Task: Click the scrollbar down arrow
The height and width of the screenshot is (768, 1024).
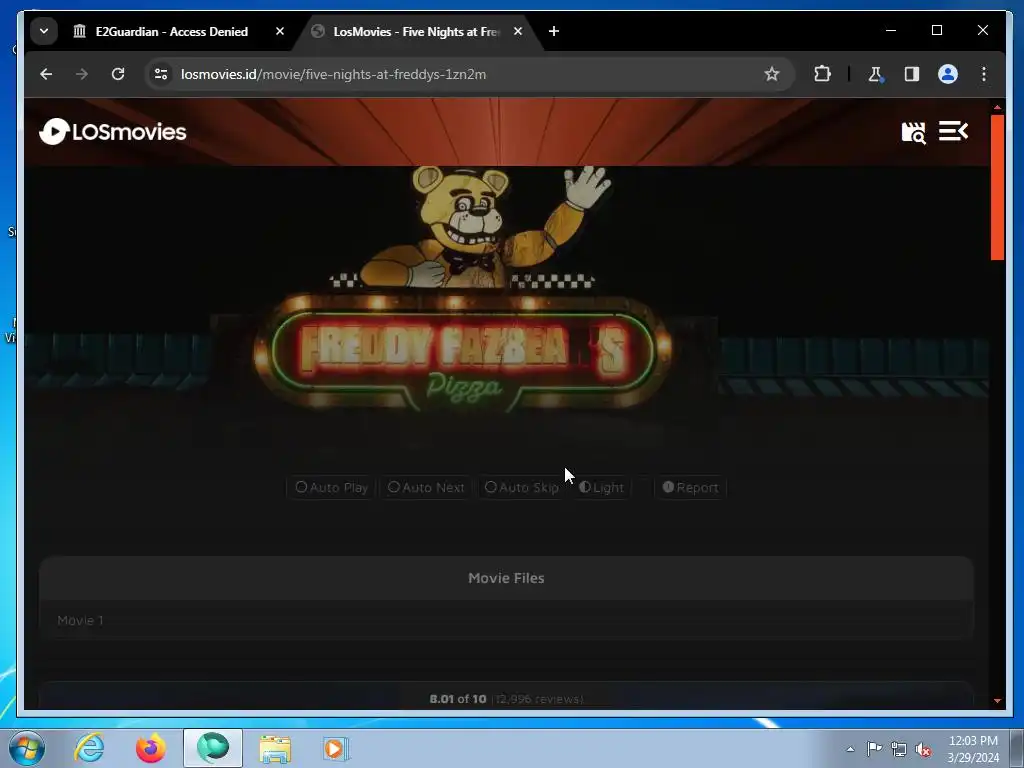Action: (x=997, y=701)
